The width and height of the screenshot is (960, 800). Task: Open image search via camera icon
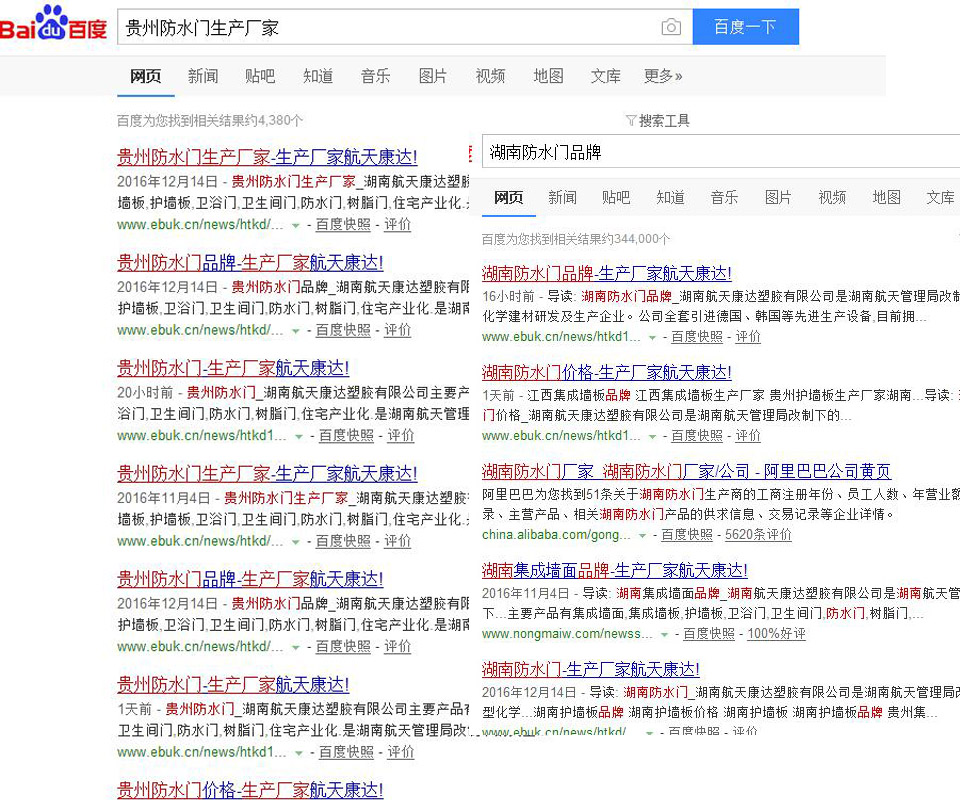671,27
